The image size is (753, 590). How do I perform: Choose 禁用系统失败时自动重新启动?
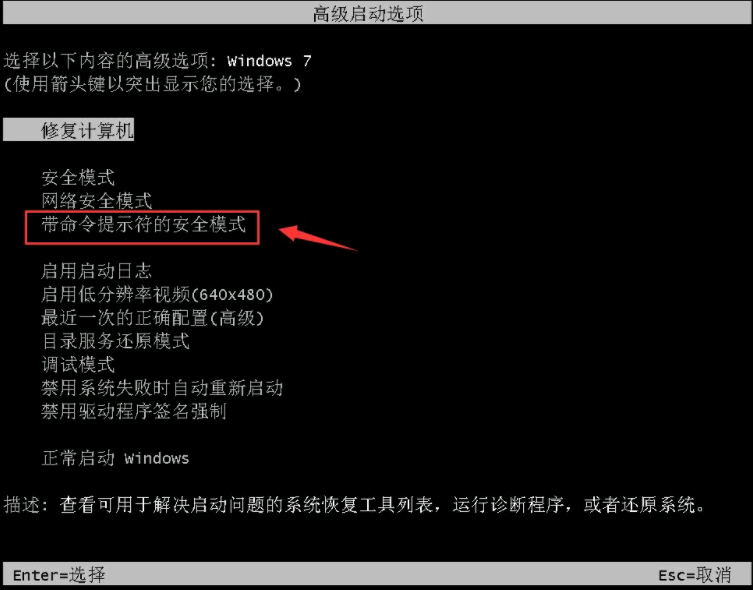point(162,387)
